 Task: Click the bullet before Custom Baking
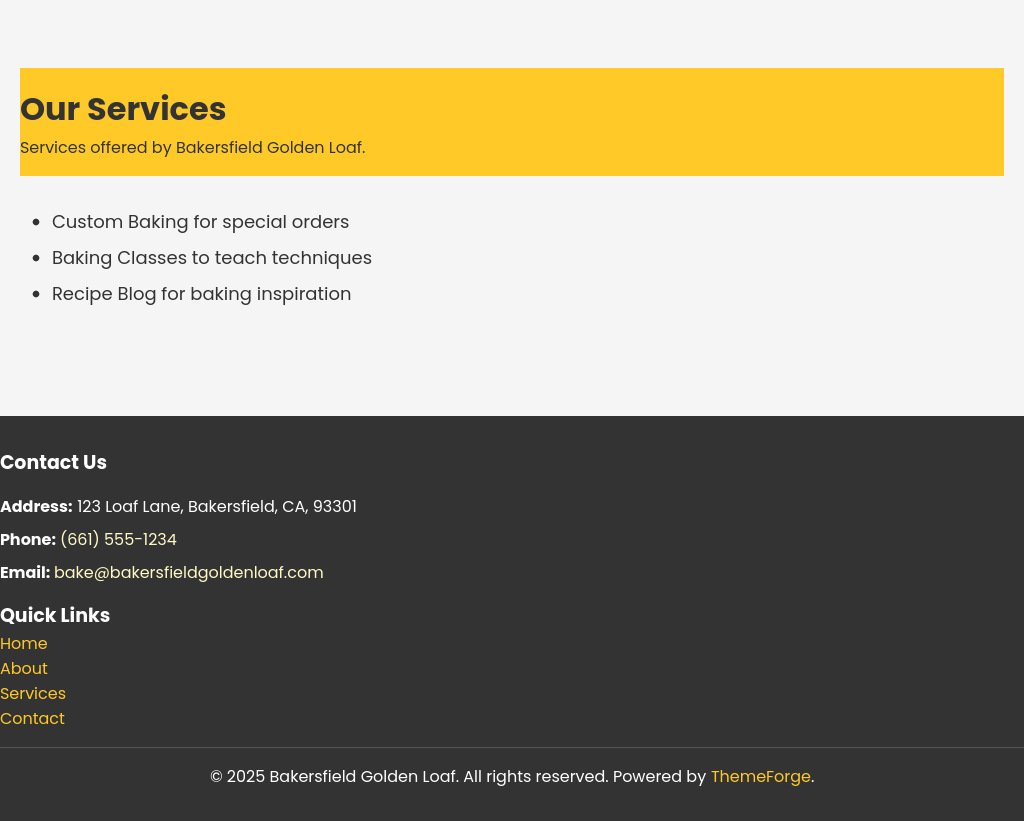[x=36, y=222]
